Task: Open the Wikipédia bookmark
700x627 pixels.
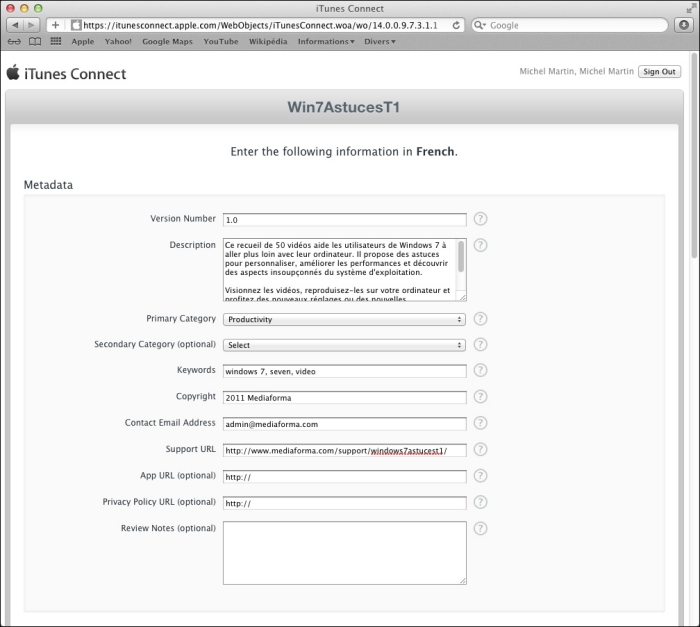Action: point(268,42)
